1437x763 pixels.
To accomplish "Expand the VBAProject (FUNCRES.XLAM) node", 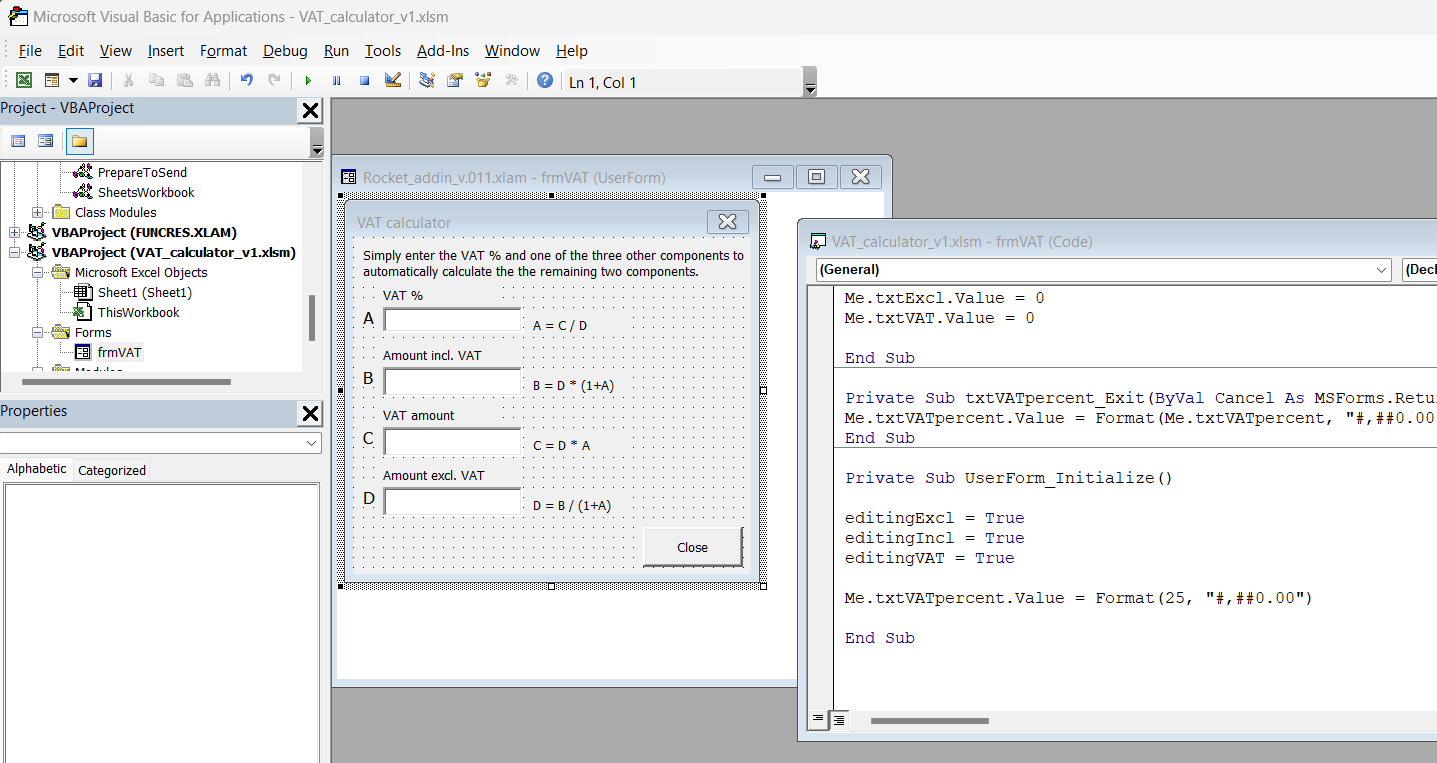I will [15, 233].
